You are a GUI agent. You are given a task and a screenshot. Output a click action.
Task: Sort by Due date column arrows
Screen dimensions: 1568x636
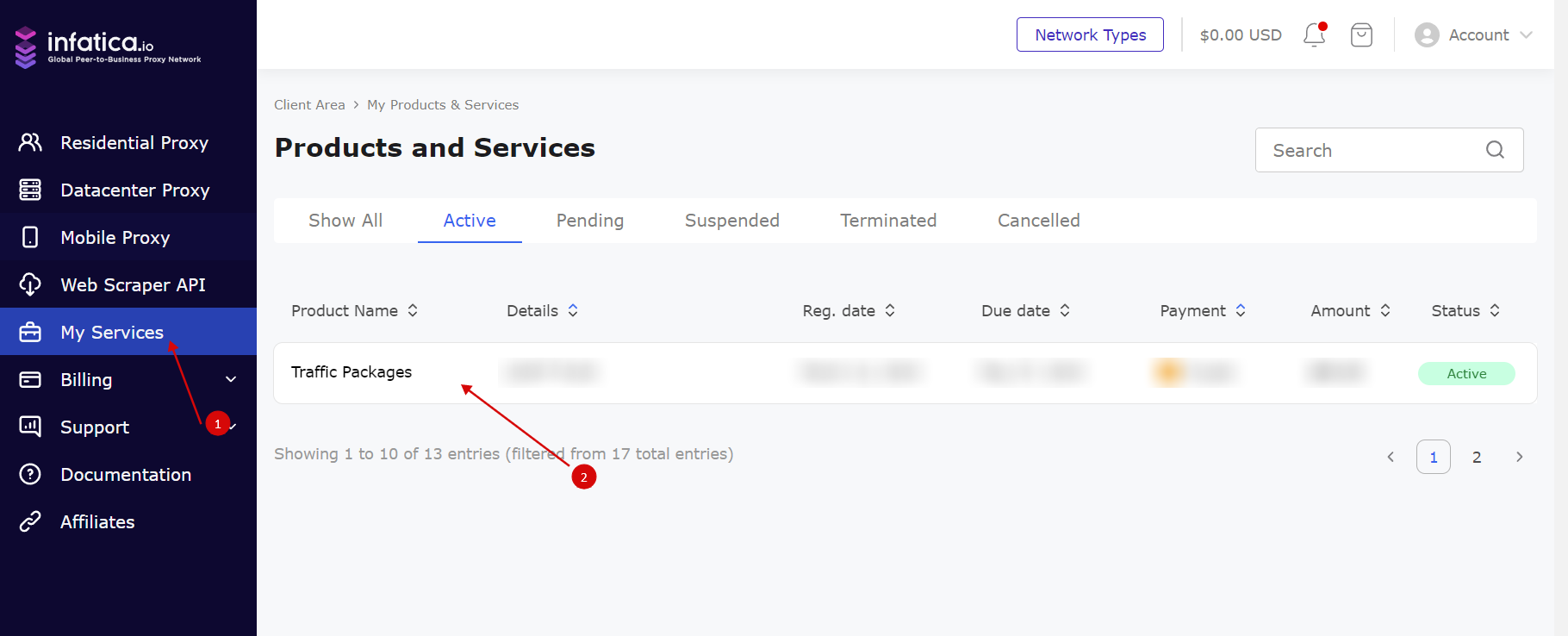tap(1065, 310)
